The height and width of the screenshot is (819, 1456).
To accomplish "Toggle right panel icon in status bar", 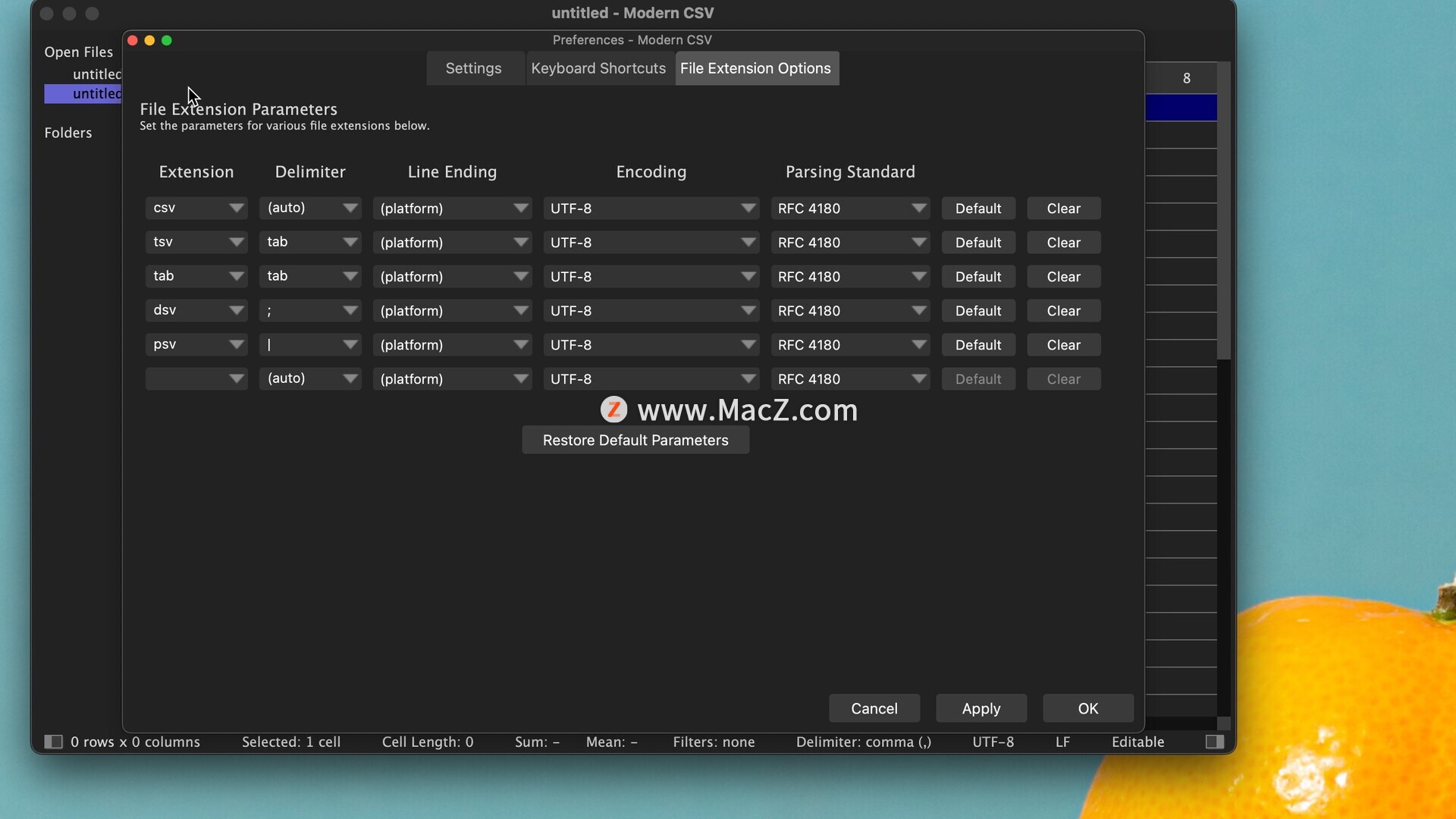I will tap(1215, 742).
